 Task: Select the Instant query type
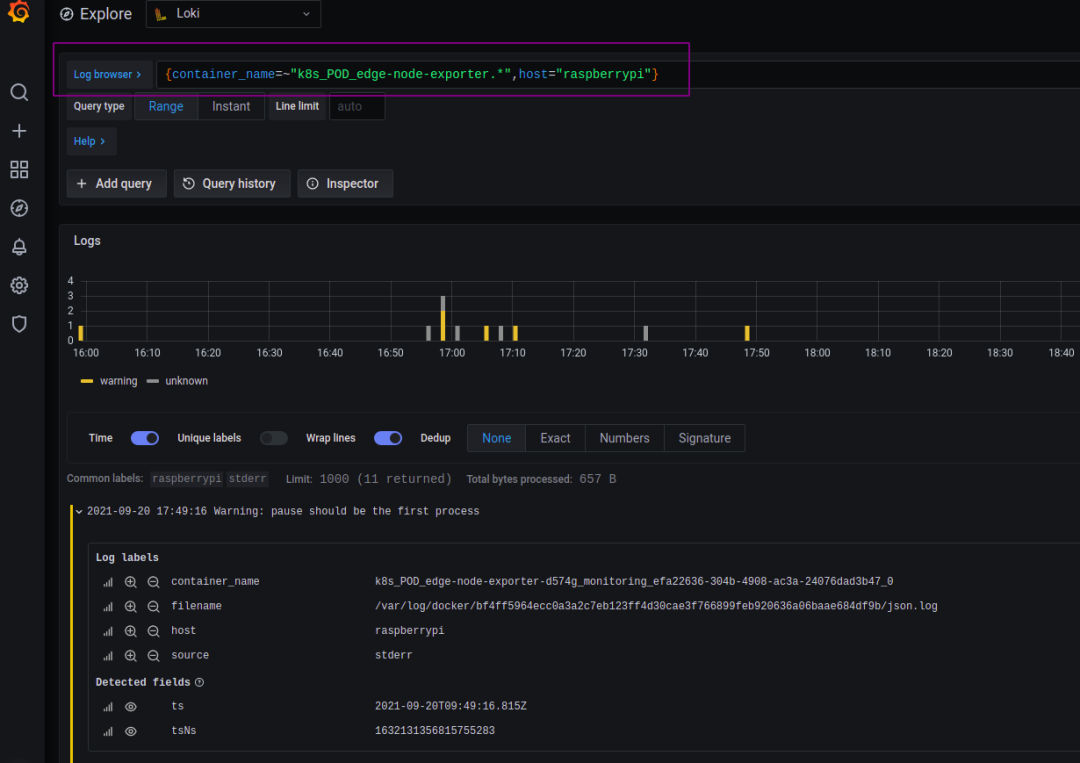[x=231, y=106]
